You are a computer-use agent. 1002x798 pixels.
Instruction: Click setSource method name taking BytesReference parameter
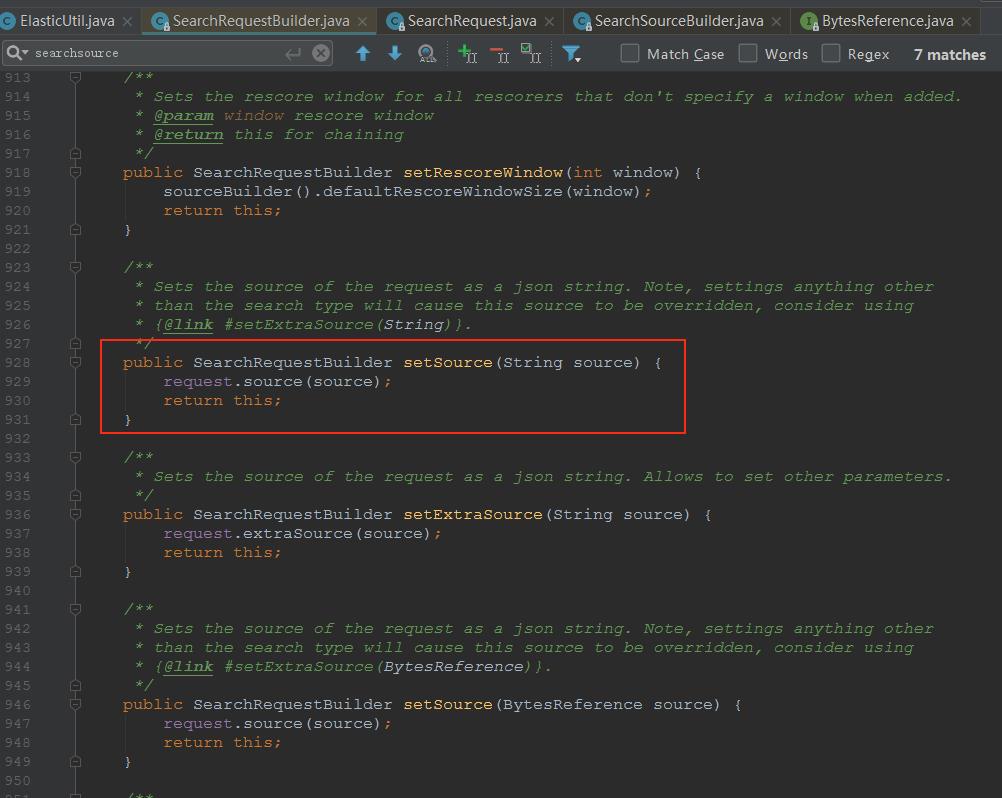pos(448,705)
